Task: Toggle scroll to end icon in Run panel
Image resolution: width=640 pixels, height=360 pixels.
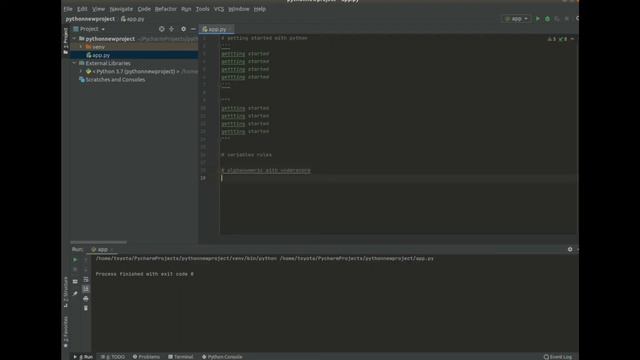Action: (x=86, y=289)
